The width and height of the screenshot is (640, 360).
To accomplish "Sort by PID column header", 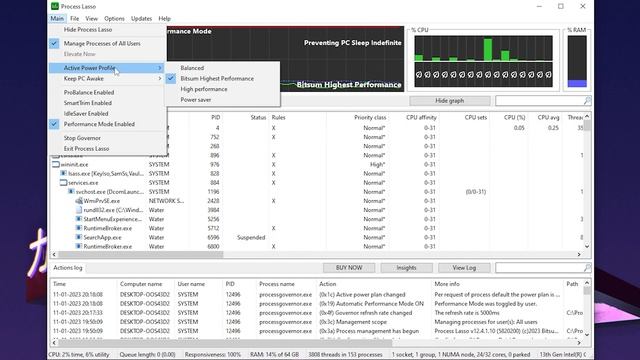I will click(216, 118).
